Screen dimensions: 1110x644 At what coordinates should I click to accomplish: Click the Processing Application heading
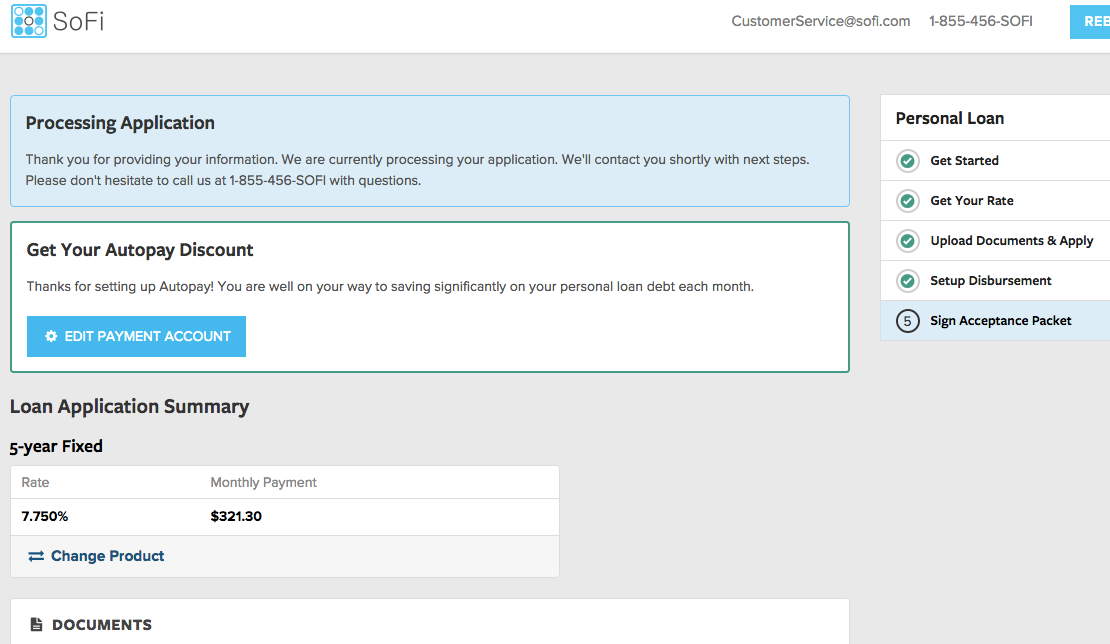(x=120, y=123)
